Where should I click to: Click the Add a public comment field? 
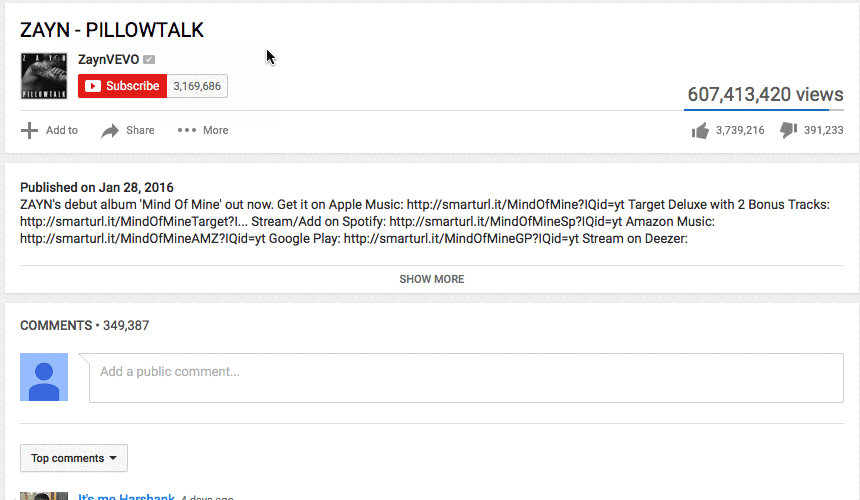(466, 378)
